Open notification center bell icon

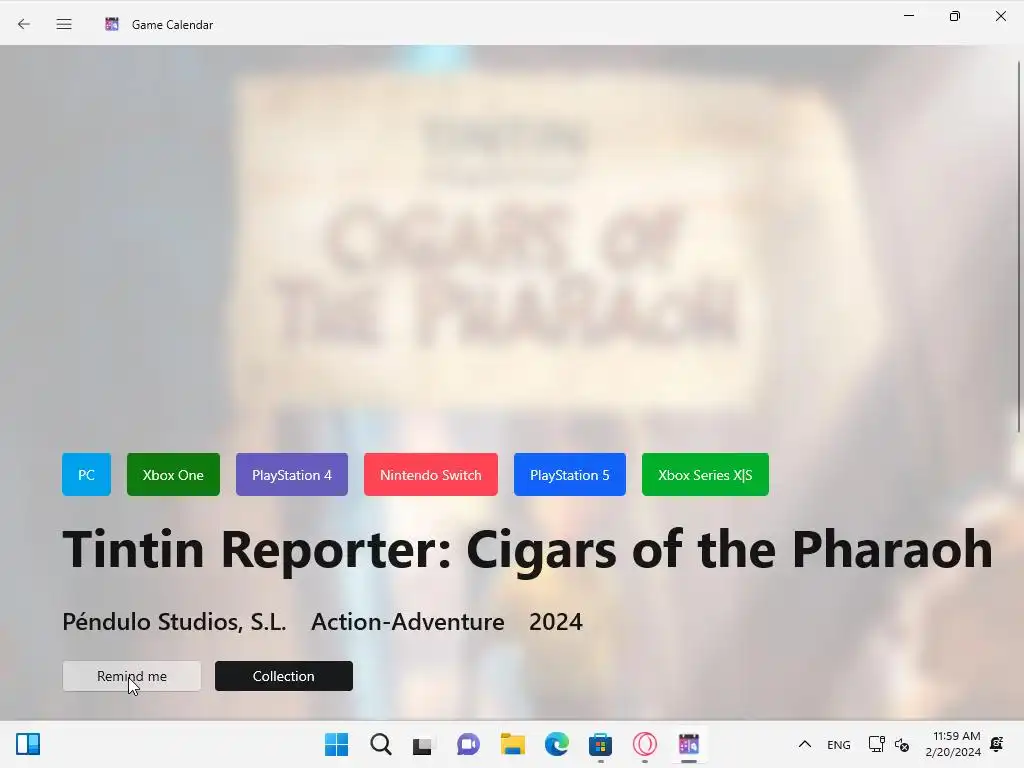(x=997, y=744)
